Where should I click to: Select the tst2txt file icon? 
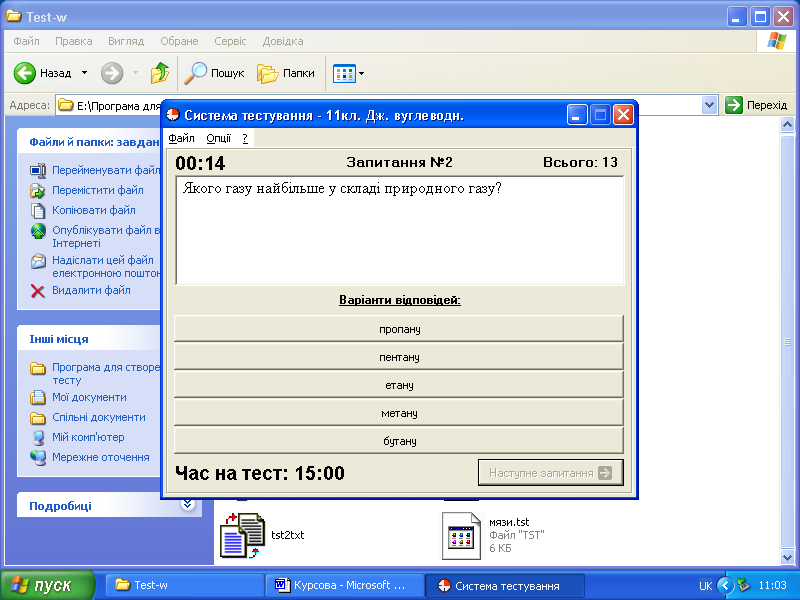coord(242,535)
